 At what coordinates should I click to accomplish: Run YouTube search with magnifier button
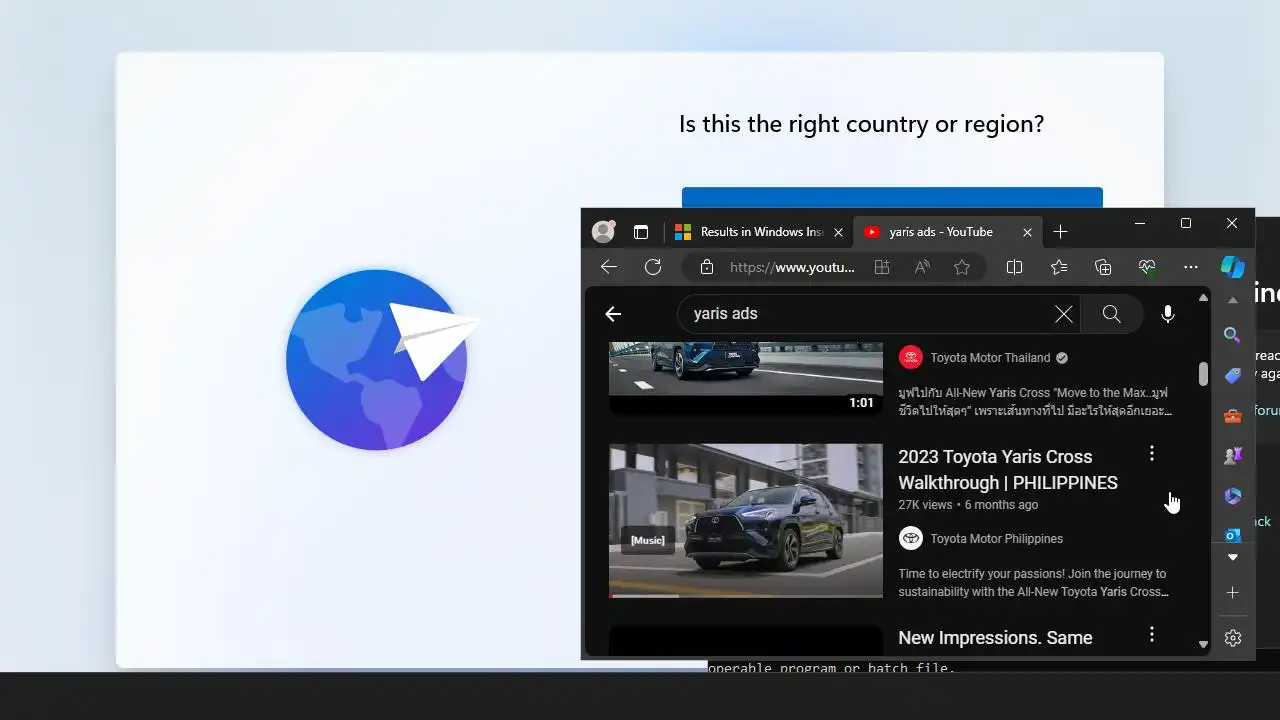1111,314
